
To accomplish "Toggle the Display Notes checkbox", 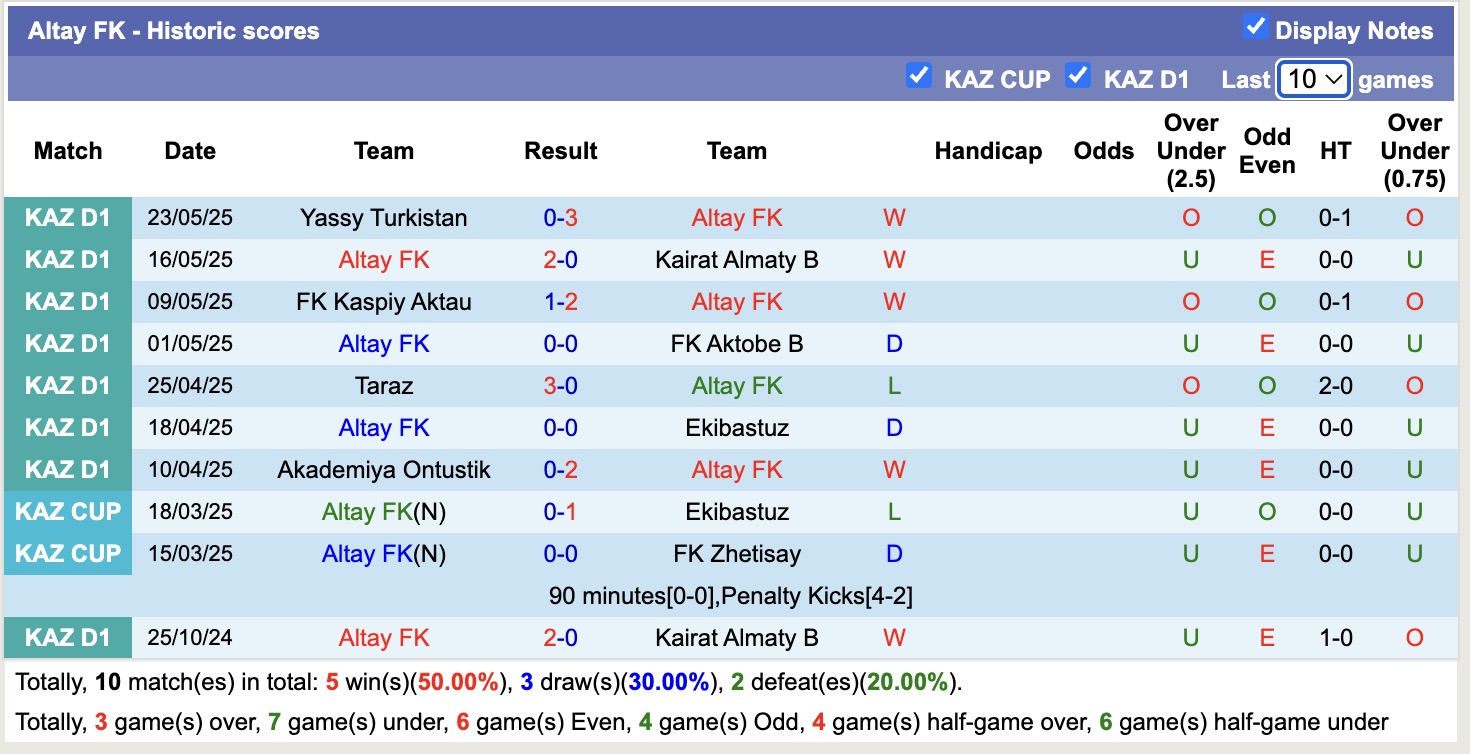I will click(1254, 29).
